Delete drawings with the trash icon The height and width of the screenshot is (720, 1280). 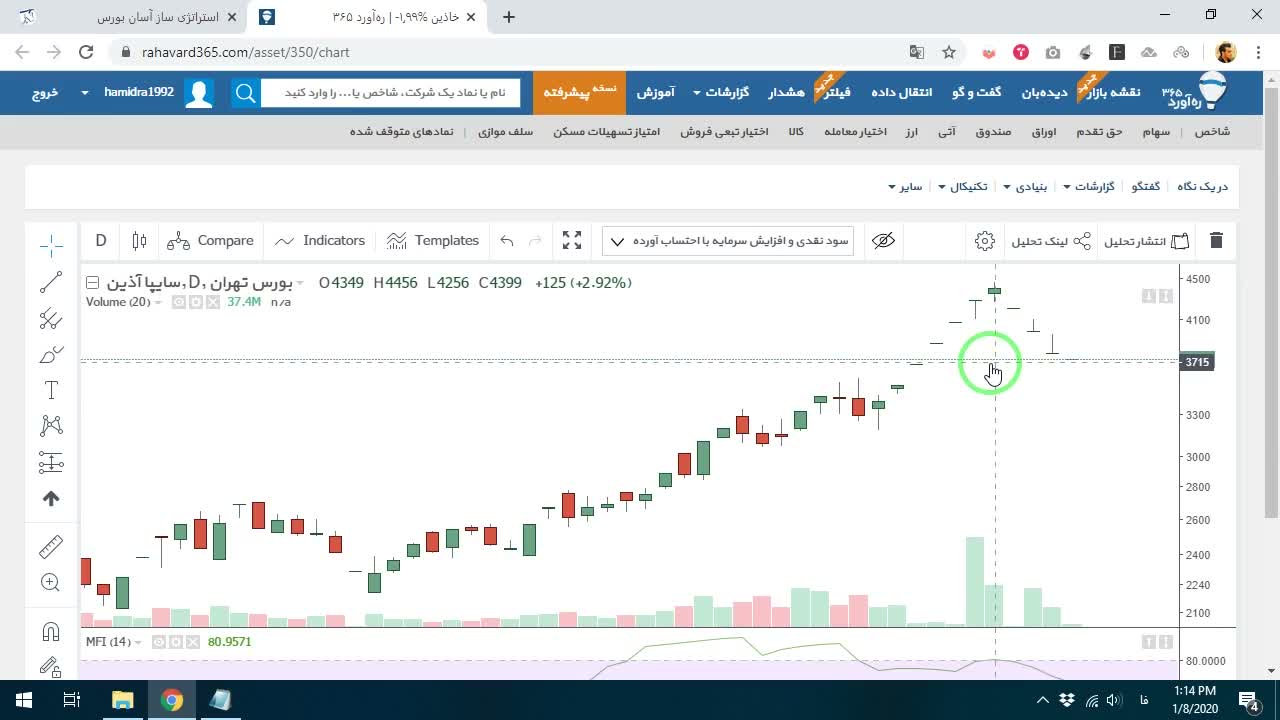click(x=1216, y=241)
